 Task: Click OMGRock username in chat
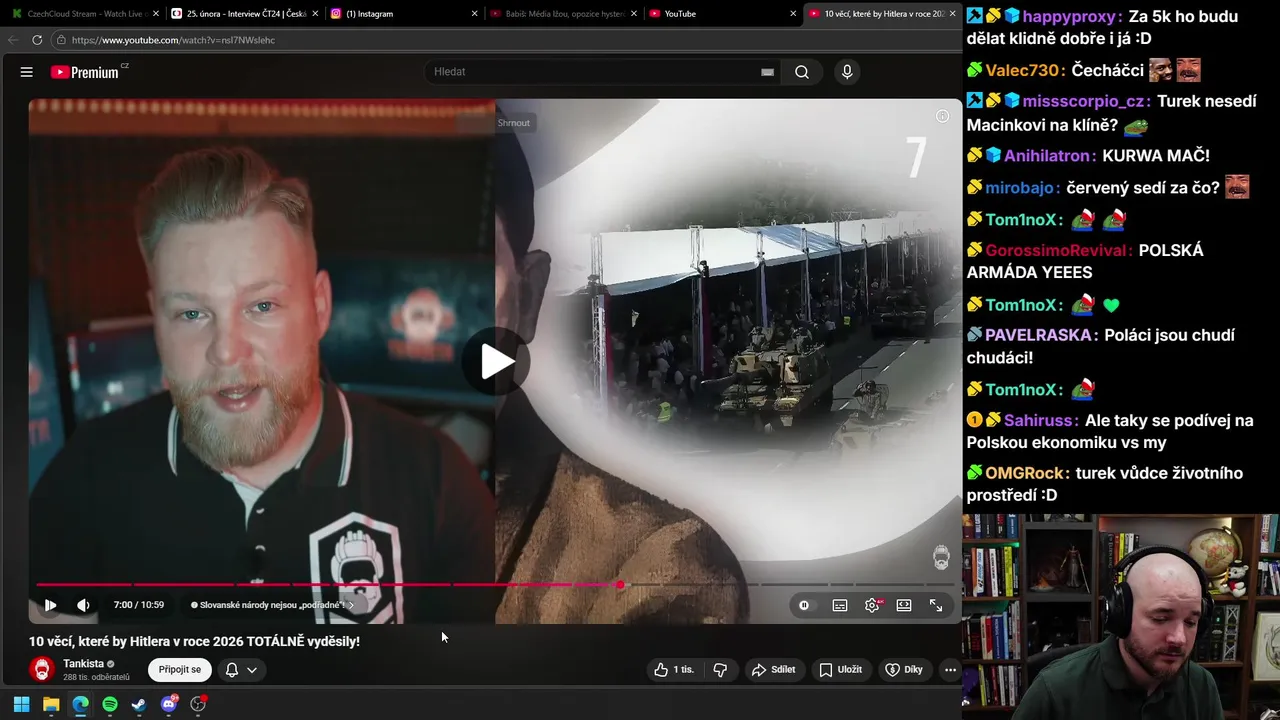1027,473
